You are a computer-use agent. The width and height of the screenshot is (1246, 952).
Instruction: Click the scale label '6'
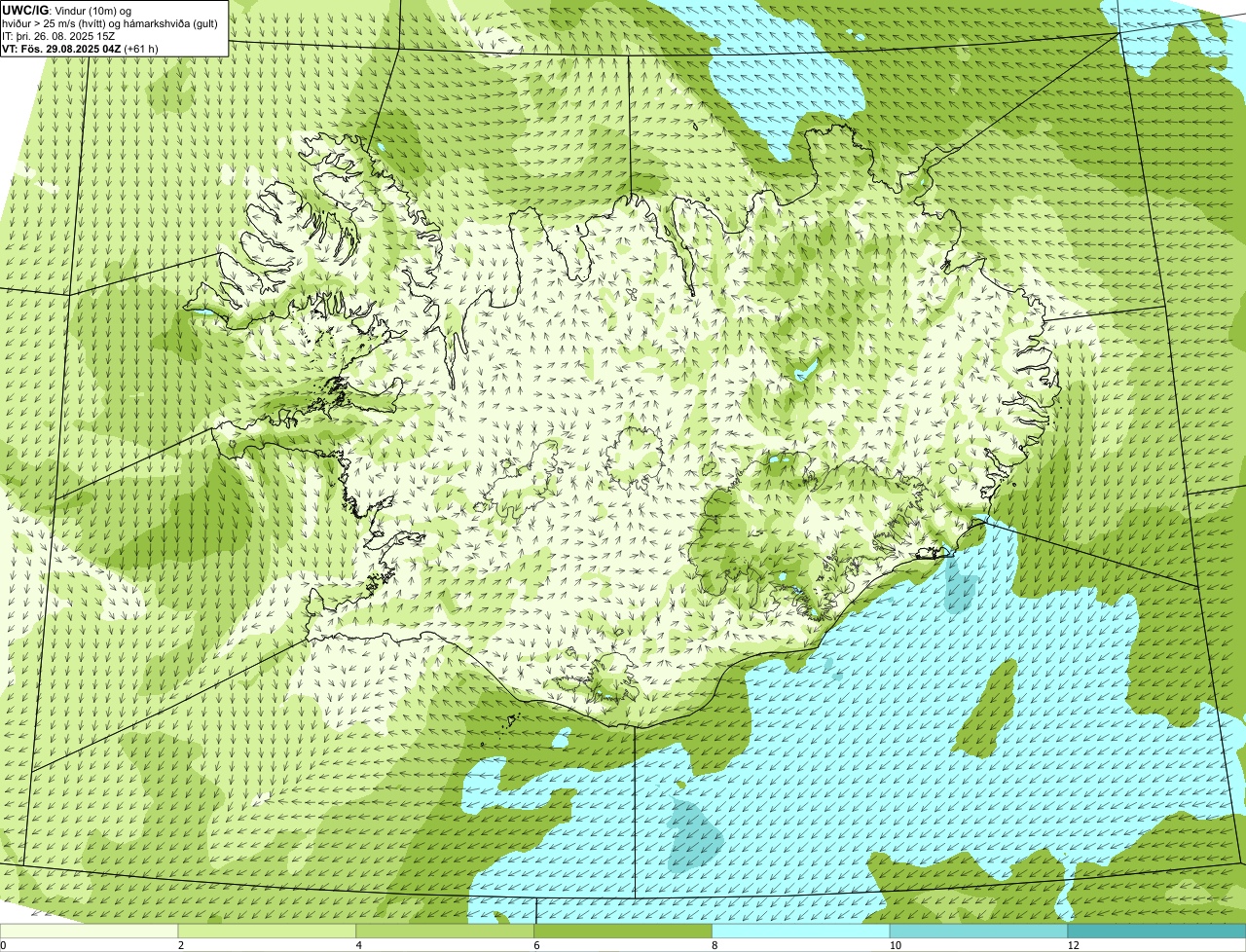click(x=537, y=945)
